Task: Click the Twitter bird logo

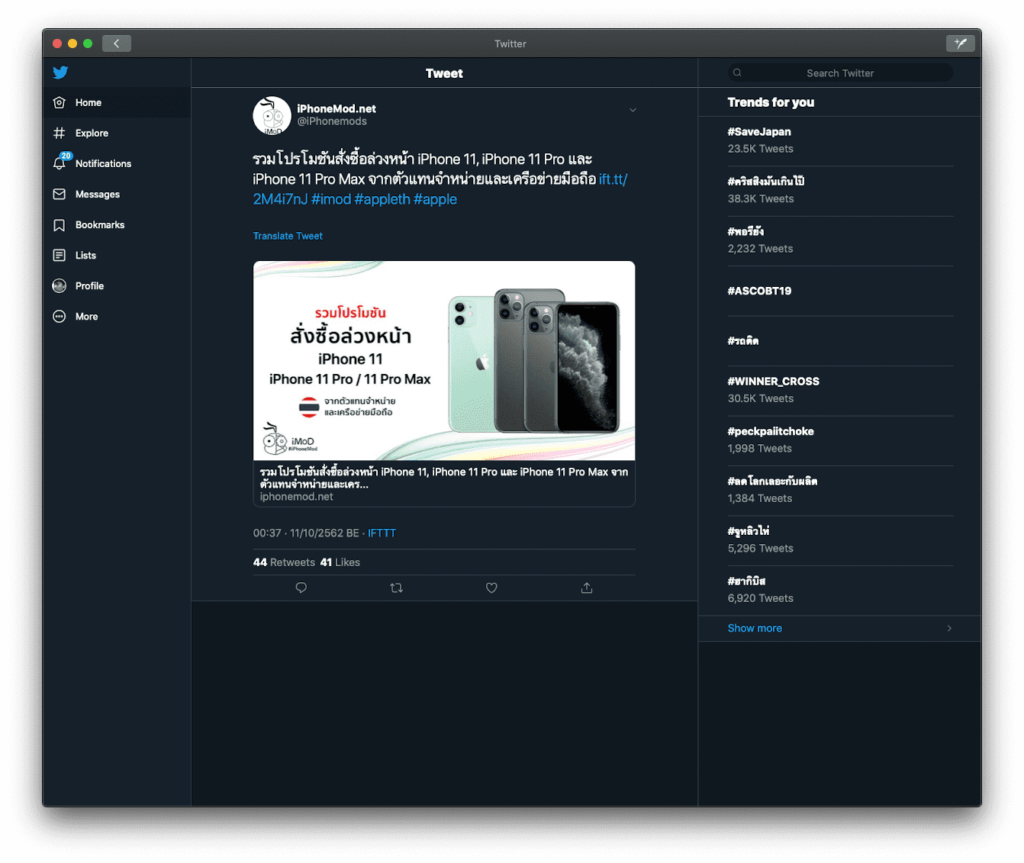Action: (x=60, y=72)
